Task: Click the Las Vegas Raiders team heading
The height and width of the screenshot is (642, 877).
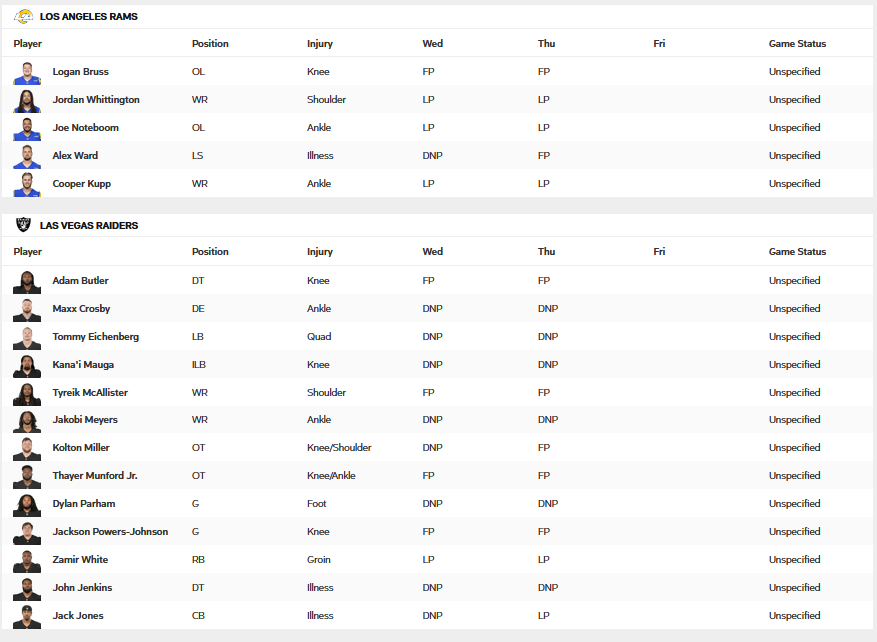Action: coord(89,226)
